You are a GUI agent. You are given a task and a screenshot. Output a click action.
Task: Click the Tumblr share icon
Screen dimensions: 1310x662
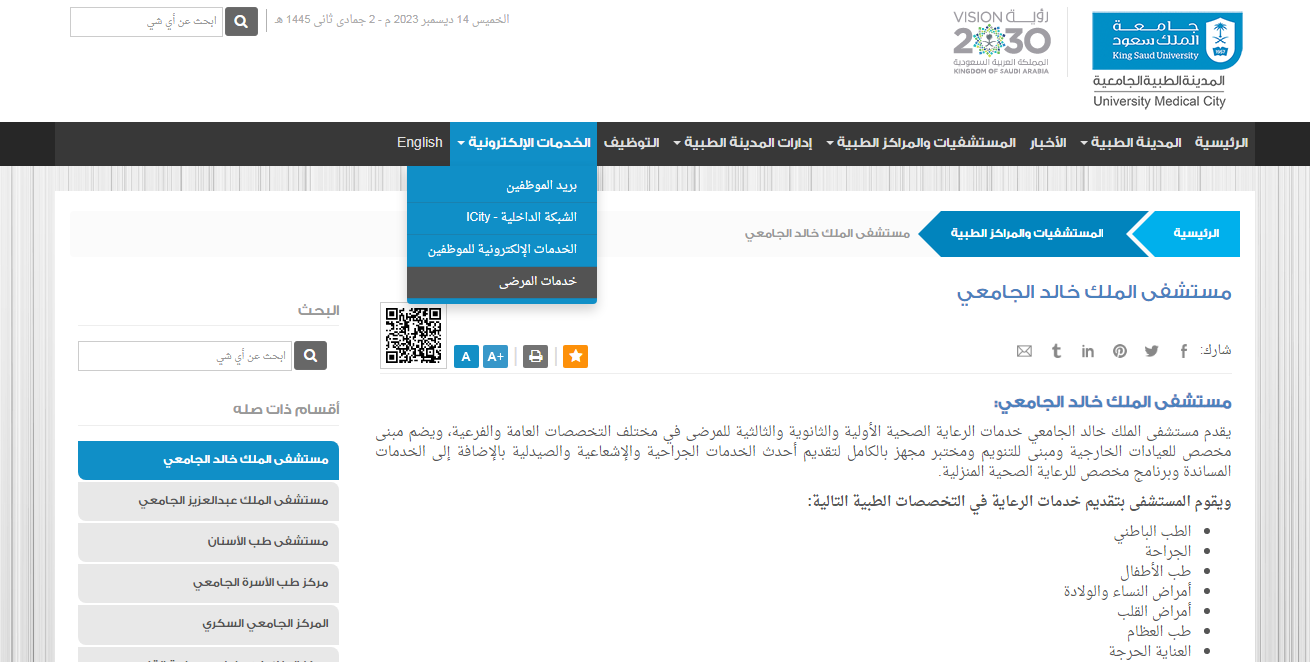point(1056,351)
